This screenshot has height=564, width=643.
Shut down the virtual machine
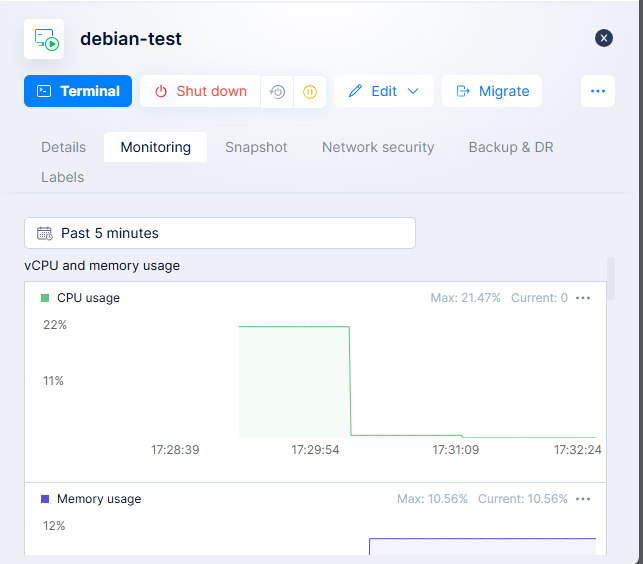[x=200, y=91]
